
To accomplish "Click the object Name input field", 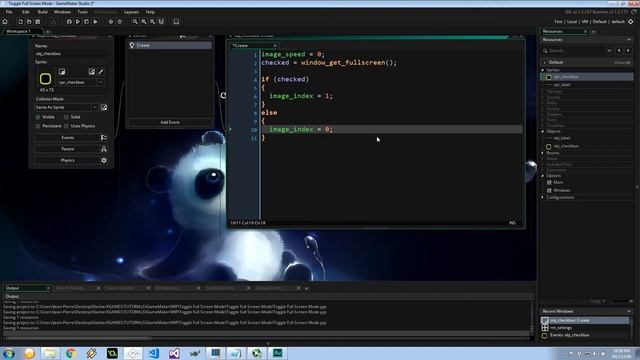I will pos(71,54).
